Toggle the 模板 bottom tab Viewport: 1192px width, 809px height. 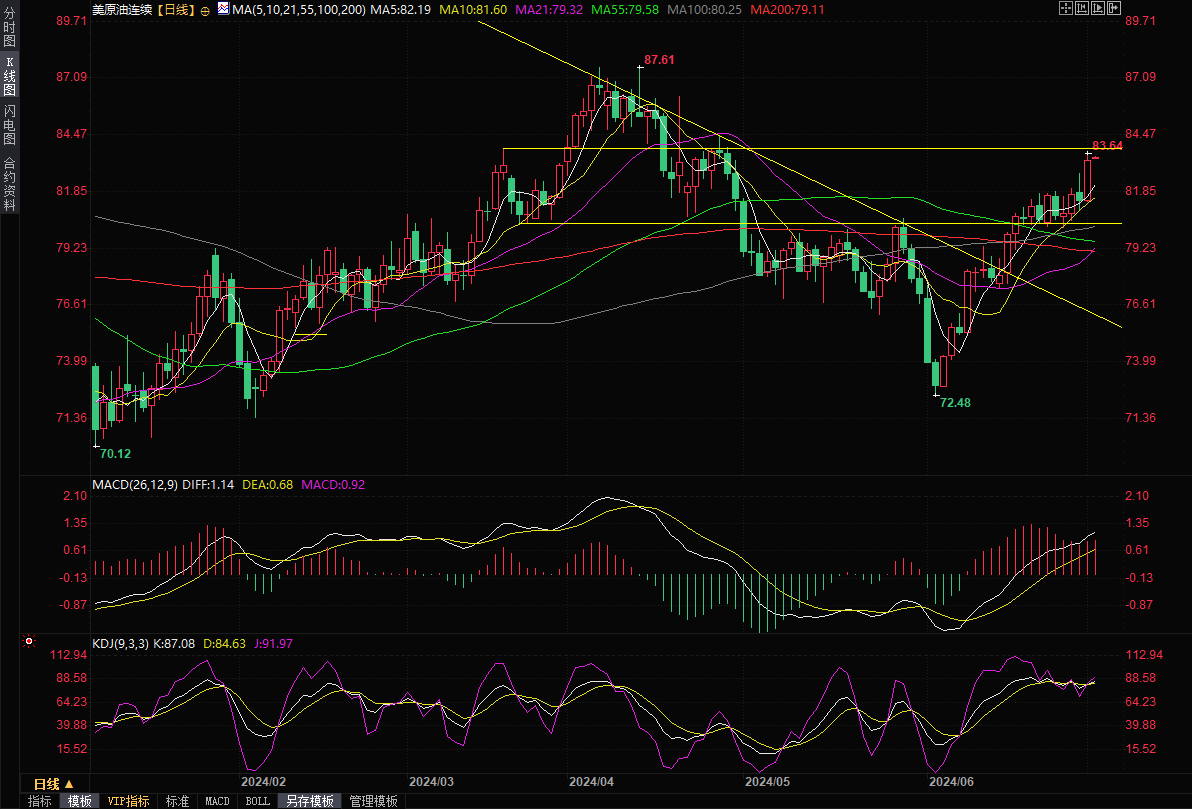(80, 801)
